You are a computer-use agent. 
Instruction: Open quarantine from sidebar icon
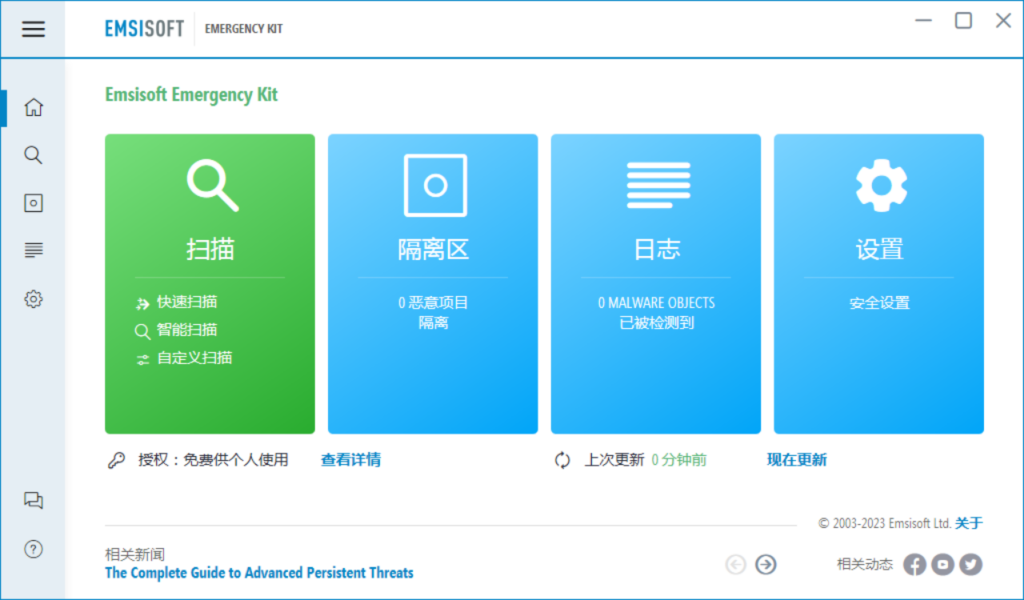33,203
